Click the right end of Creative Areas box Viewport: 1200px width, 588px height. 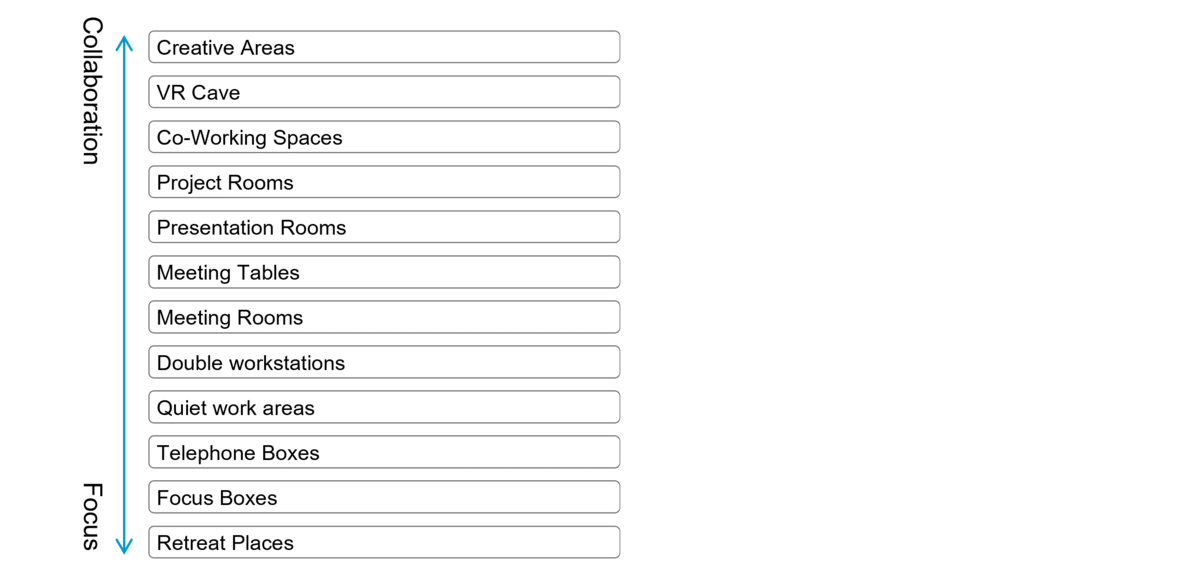coord(614,47)
